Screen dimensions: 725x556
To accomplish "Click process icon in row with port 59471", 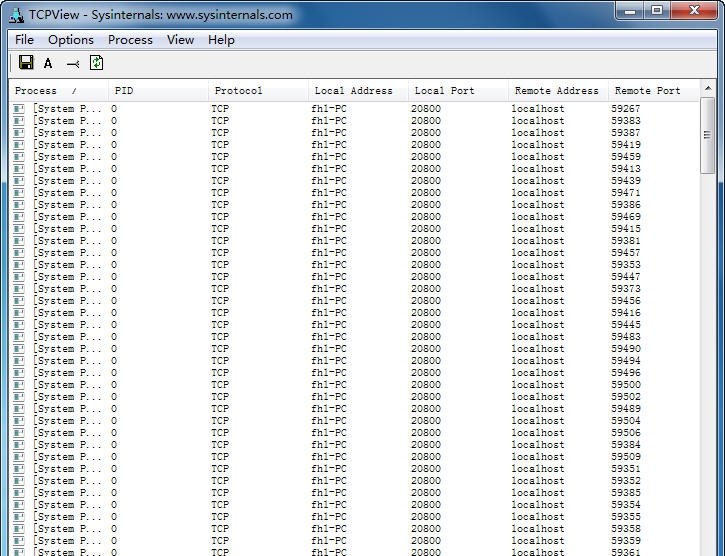I will point(18,193).
